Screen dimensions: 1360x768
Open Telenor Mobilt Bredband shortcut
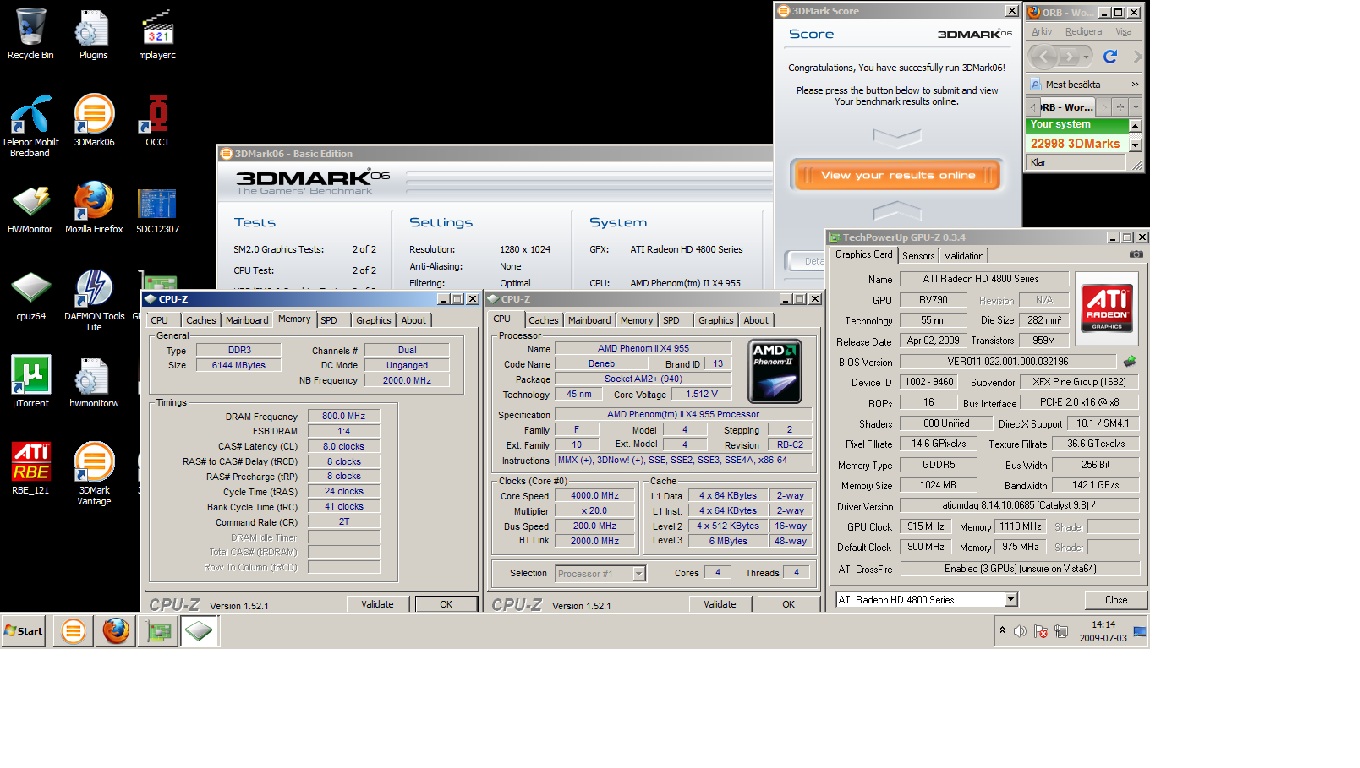[30, 126]
